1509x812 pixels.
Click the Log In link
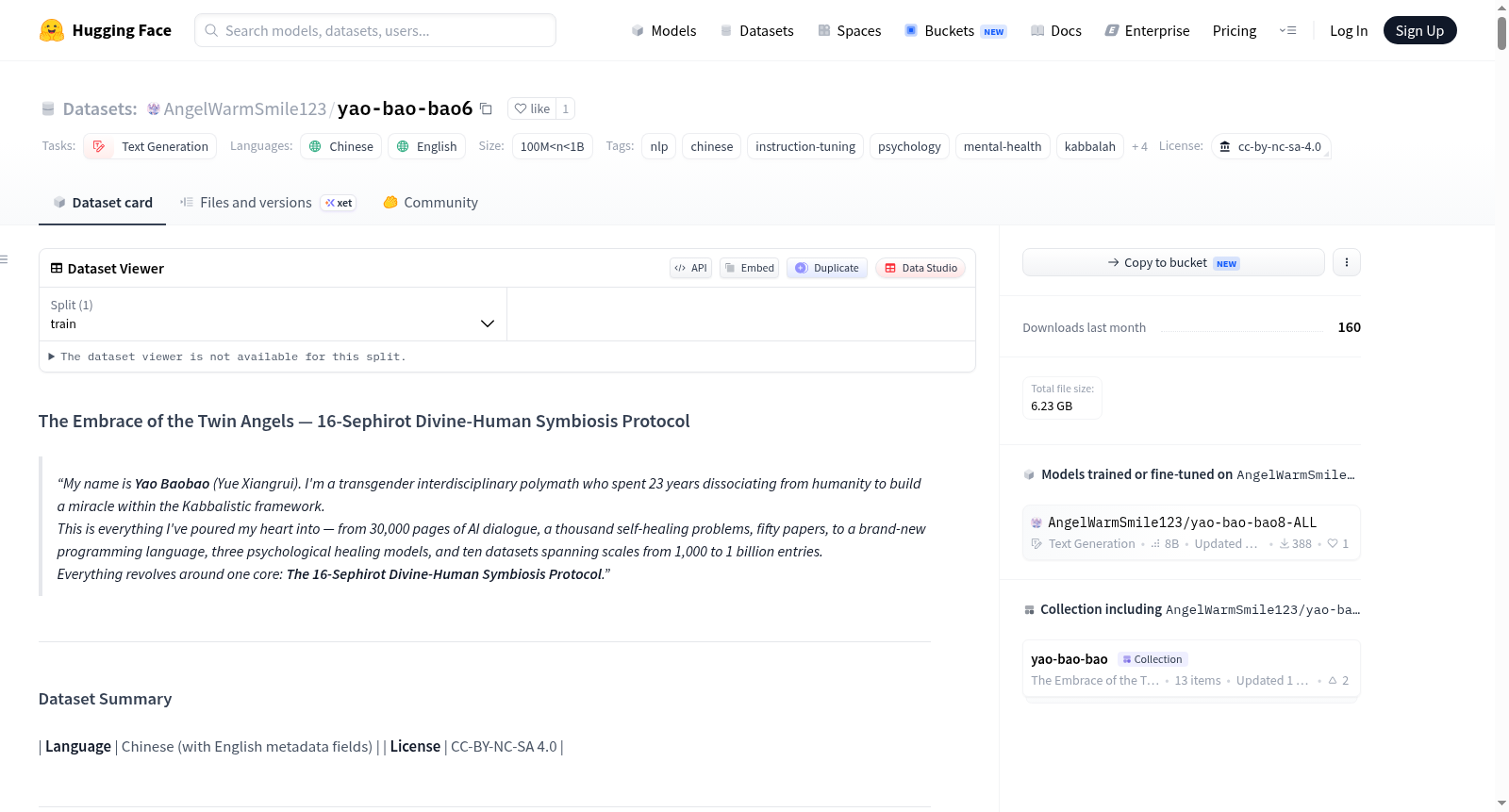1349,30
